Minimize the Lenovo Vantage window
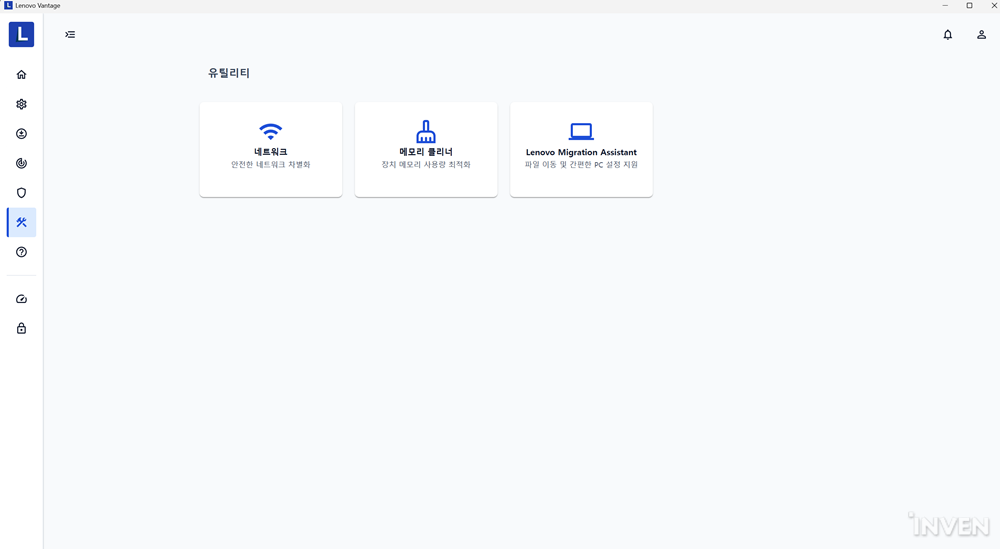Image resolution: width=1000 pixels, height=549 pixels. pyautogui.click(x=945, y=5)
